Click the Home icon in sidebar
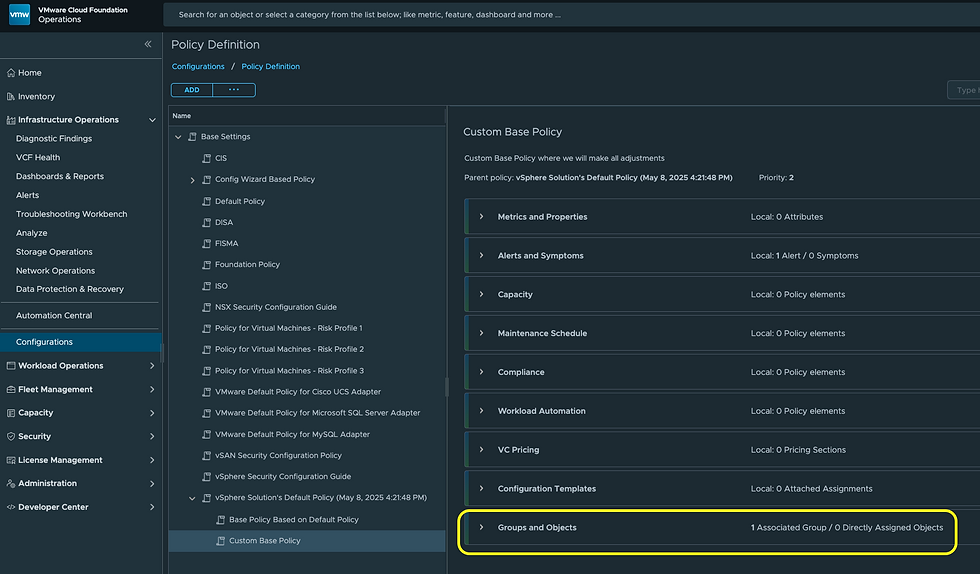The width and height of the screenshot is (980, 574). click(x=10, y=73)
